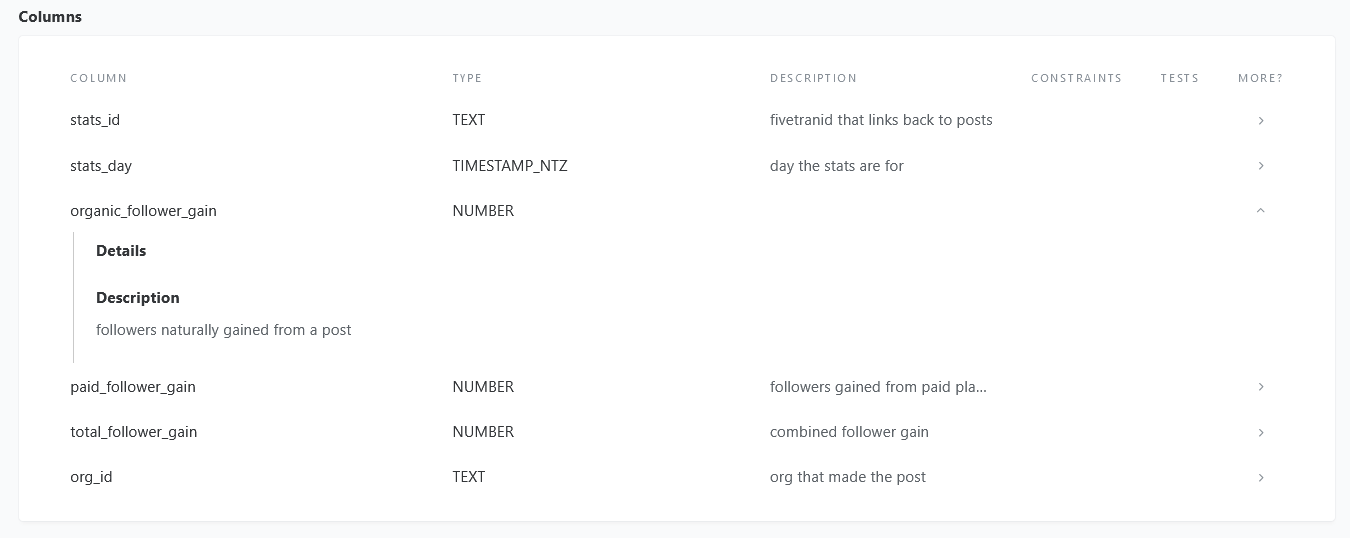
Task: Collapse the organic_follower_gain details chevron
Action: pos(1261,211)
